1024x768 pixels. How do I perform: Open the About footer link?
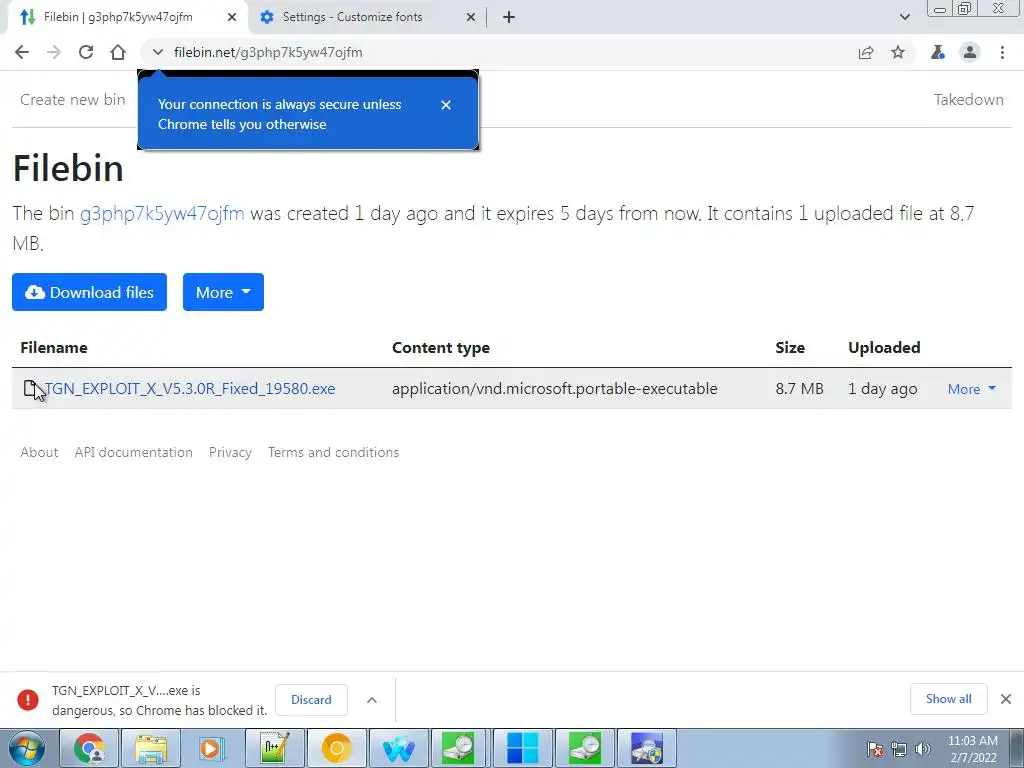pos(39,452)
